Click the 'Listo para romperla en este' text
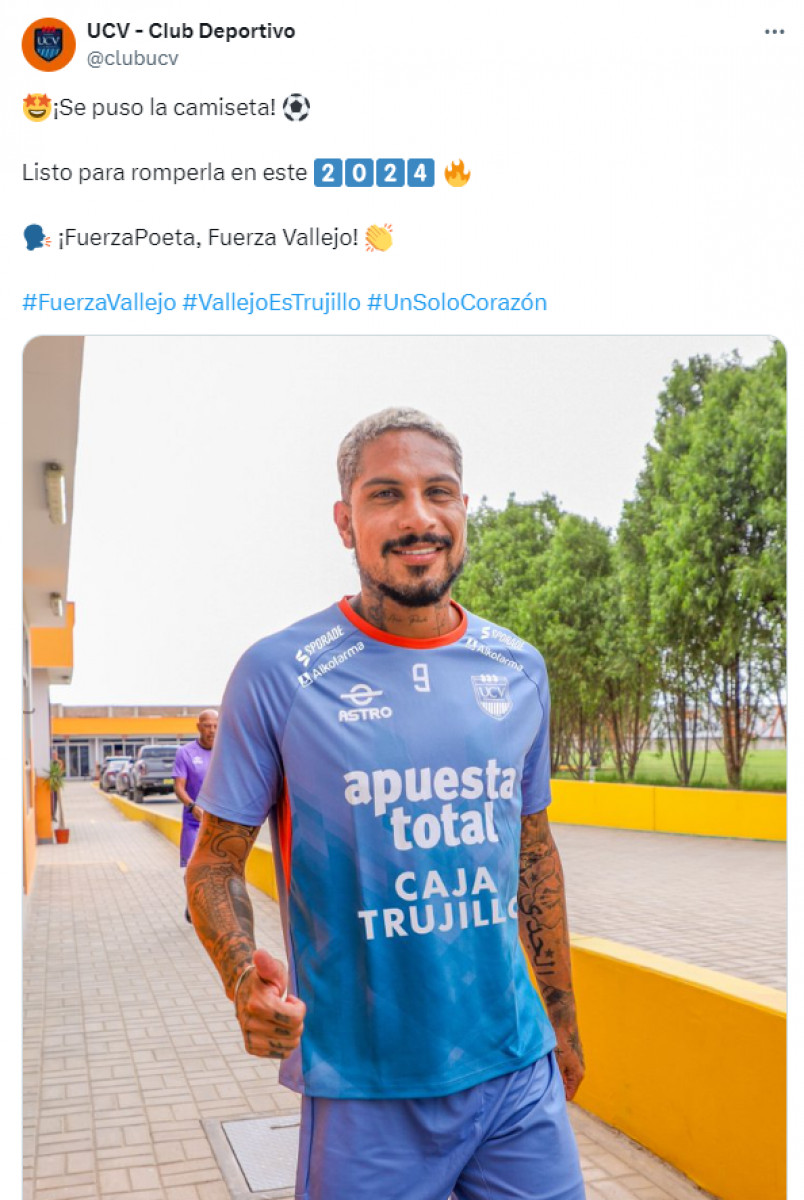804x1200 pixels. tap(164, 173)
